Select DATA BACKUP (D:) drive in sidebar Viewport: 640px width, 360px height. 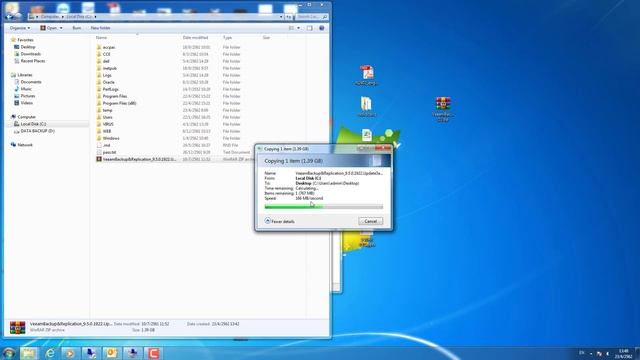pos(38,131)
